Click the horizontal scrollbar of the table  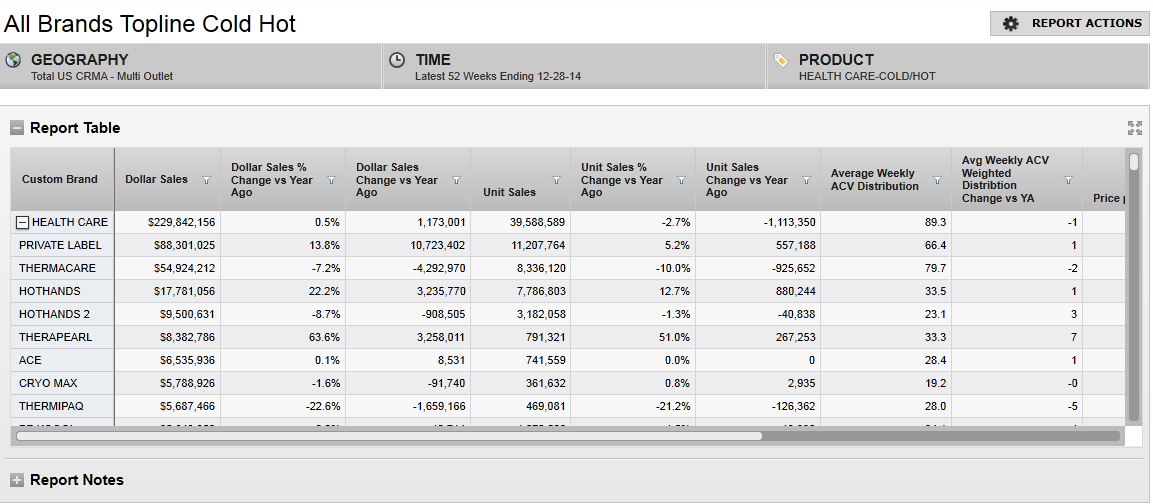tap(390, 436)
